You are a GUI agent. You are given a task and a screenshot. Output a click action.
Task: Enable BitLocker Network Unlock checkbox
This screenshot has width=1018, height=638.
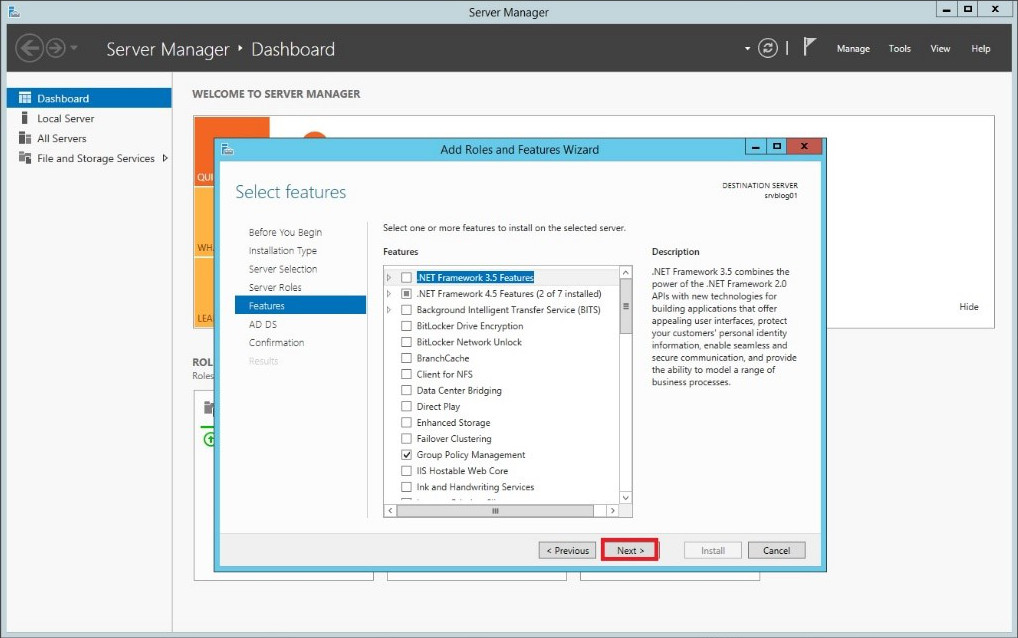tap(406, 342)
